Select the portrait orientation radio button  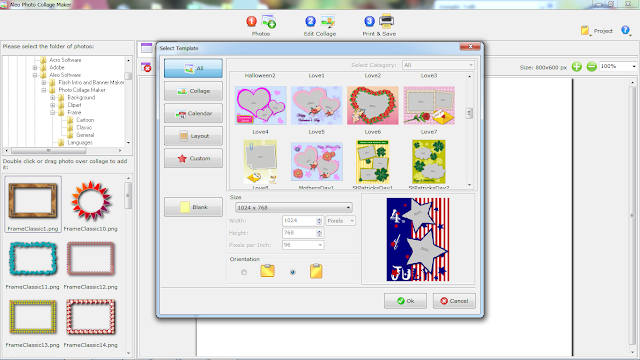point(293,272)
